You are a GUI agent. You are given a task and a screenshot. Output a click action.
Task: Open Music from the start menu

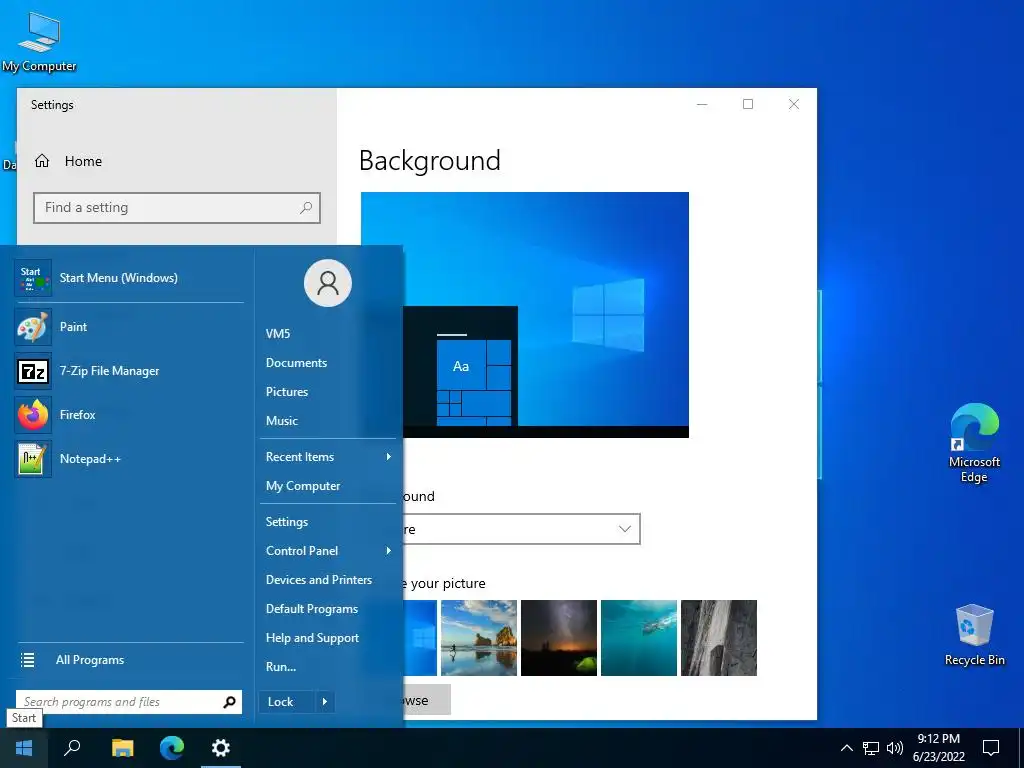click(x=281, y=421)
